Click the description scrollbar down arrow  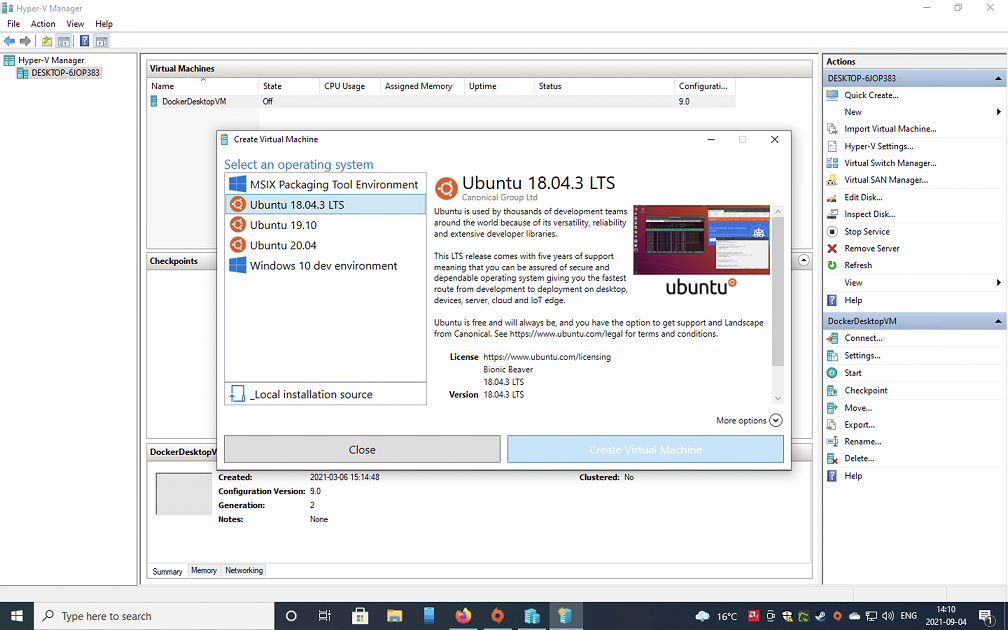[778, 399]
